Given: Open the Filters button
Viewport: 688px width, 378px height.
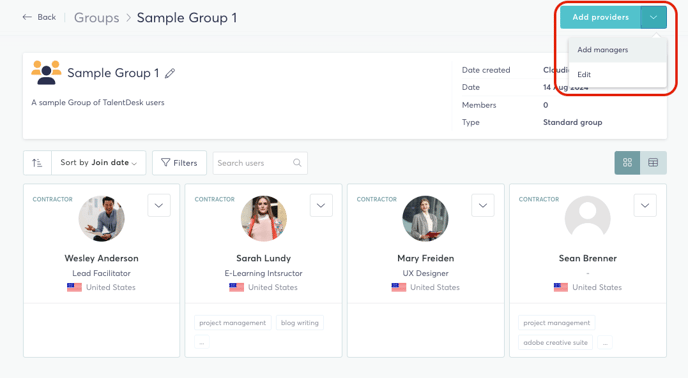Looking at the screenshot, I should pyautogui.click(x=179, y=163).
